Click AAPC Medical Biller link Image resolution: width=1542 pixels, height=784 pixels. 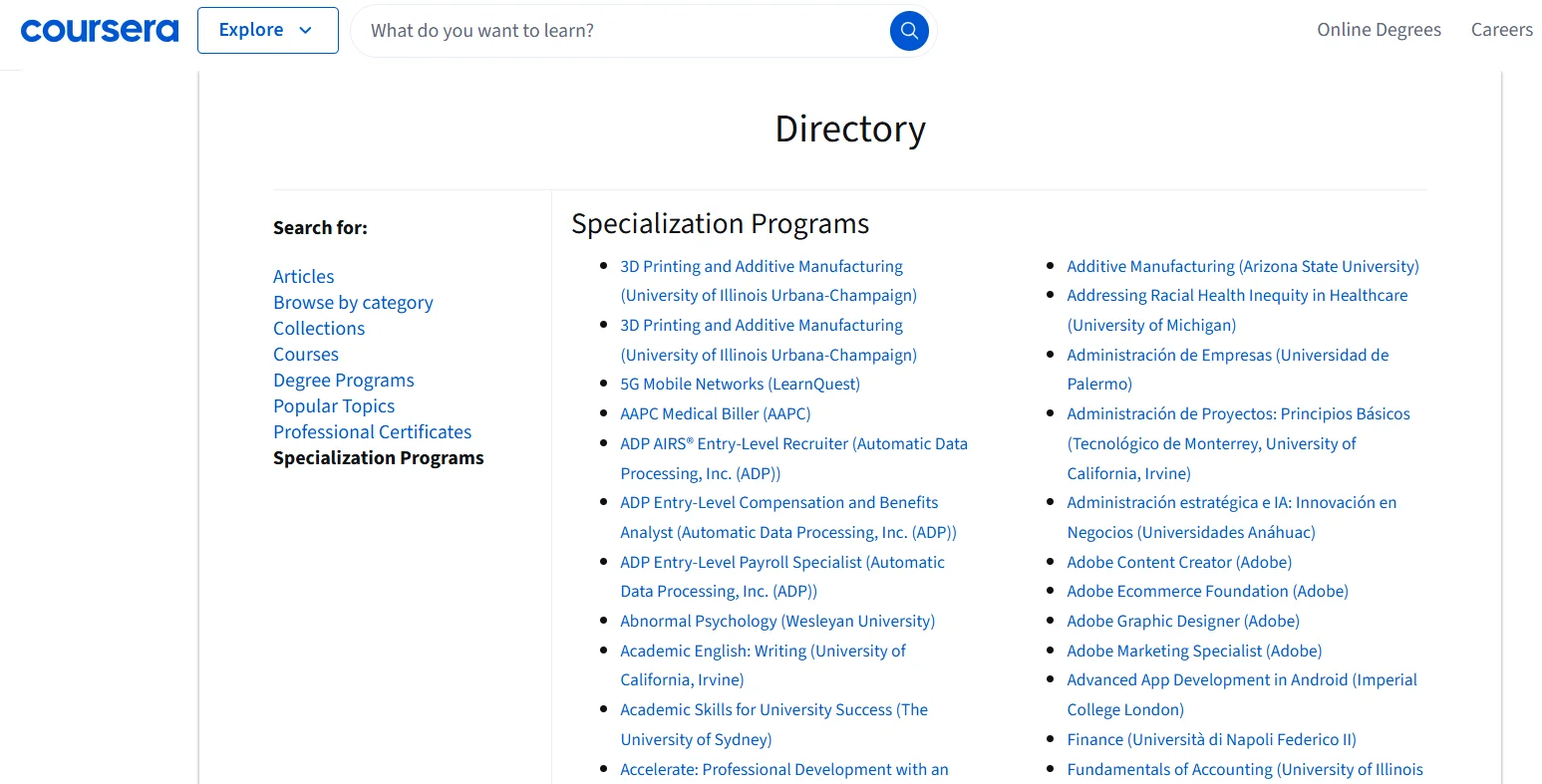[x=715, y=413]
